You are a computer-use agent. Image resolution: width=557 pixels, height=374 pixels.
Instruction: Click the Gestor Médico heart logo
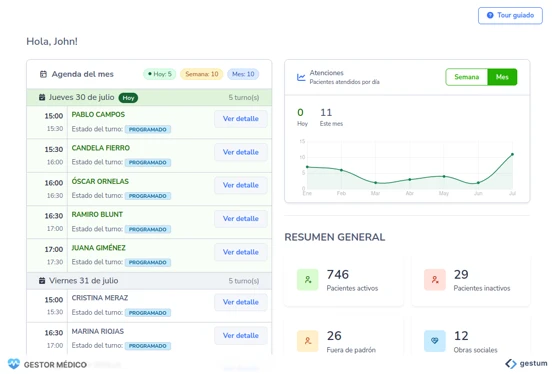(14, 364)
